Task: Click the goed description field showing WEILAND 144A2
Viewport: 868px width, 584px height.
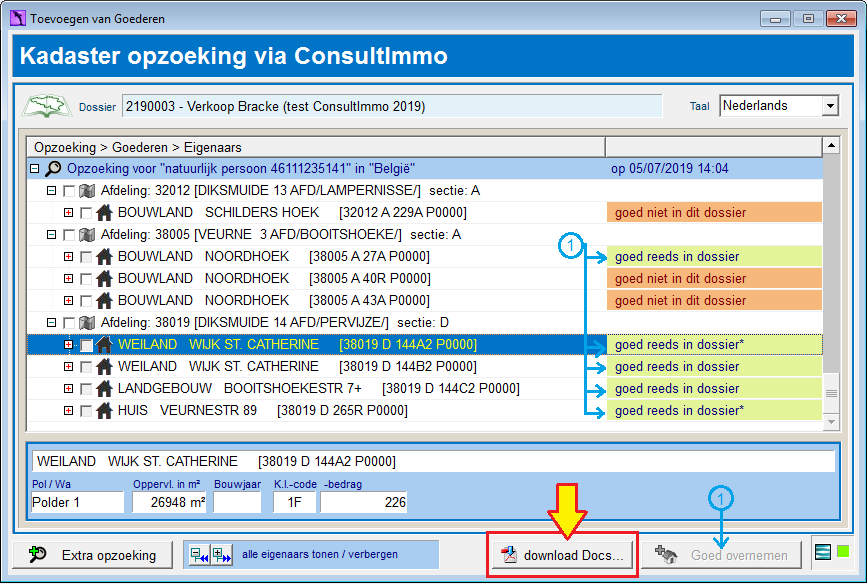Action: coord(433,461)
